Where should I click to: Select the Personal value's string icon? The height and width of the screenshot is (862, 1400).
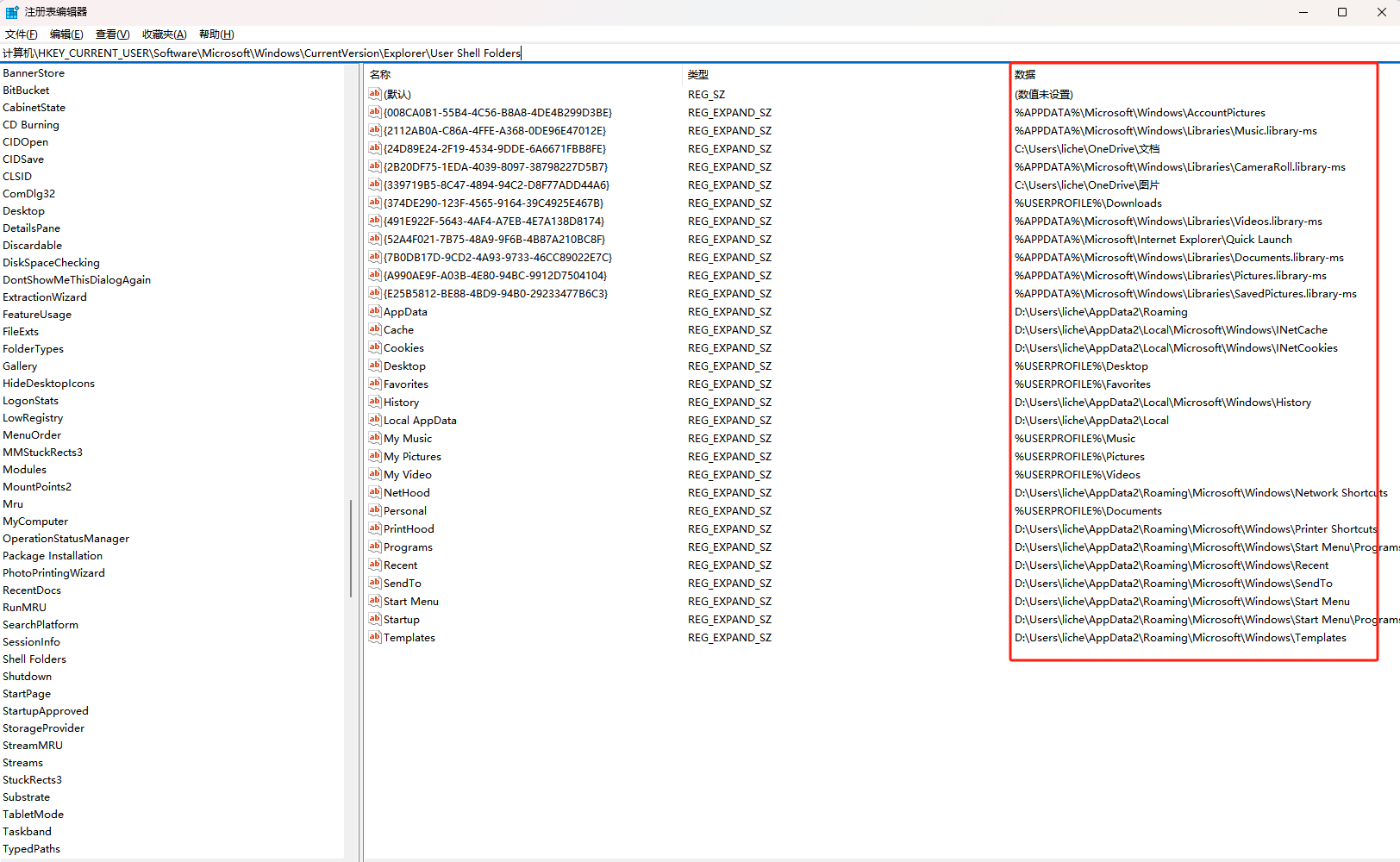[x=373, y=510]
